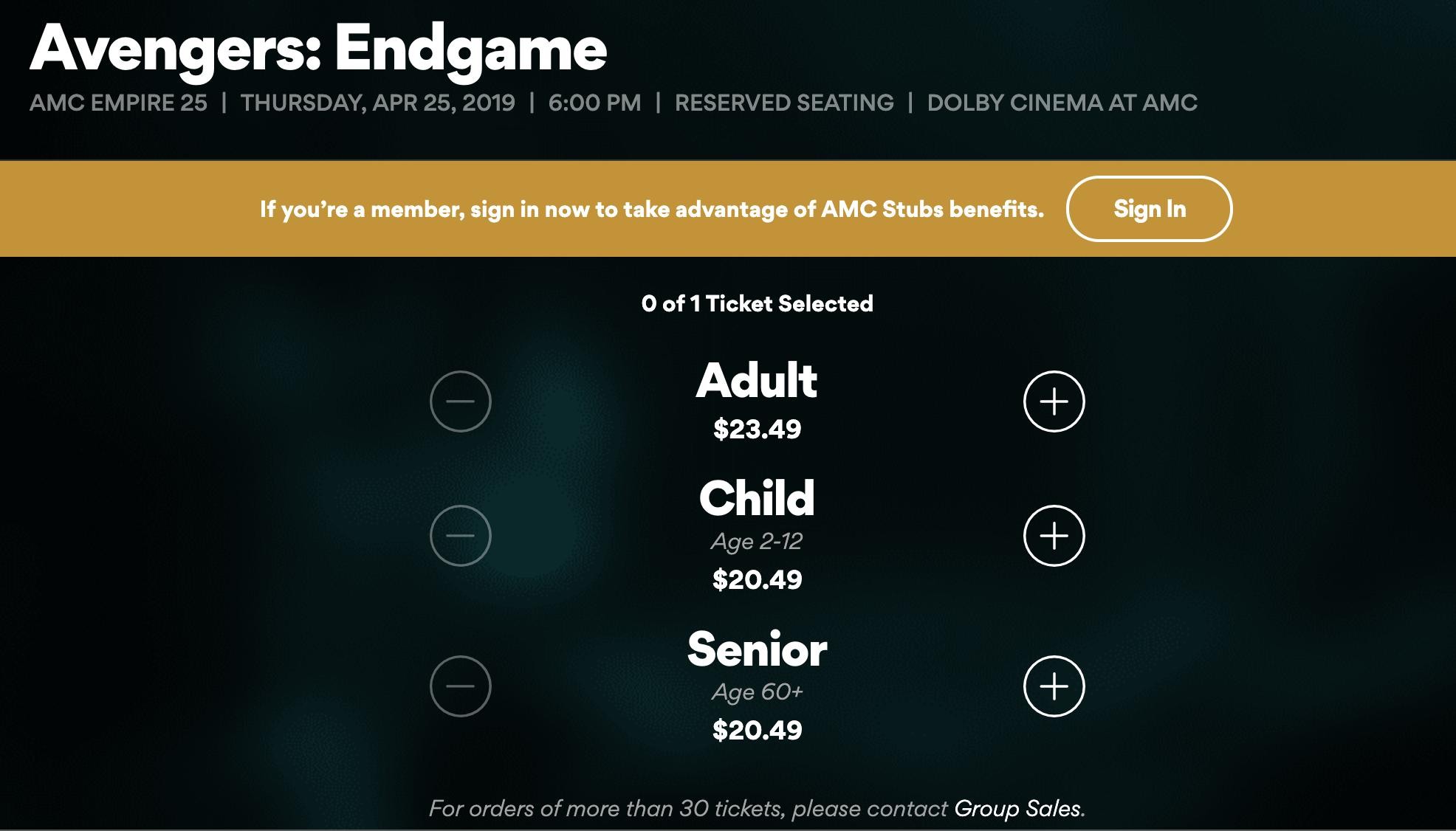The height and width of the screenshot is (831, 1456).
Task: Increase Child ticket count with plus icon
Action: pos(1054,536)
